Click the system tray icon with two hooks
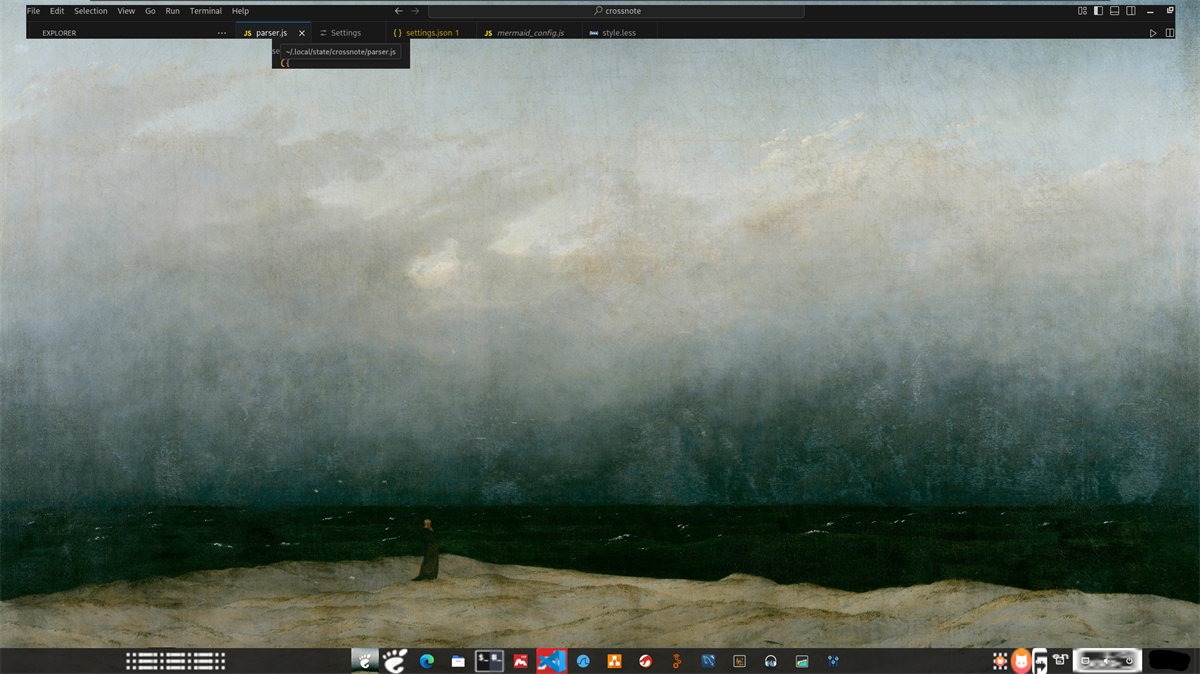The width and height of the screenshot is (1200, 674). click(1060, 661)
